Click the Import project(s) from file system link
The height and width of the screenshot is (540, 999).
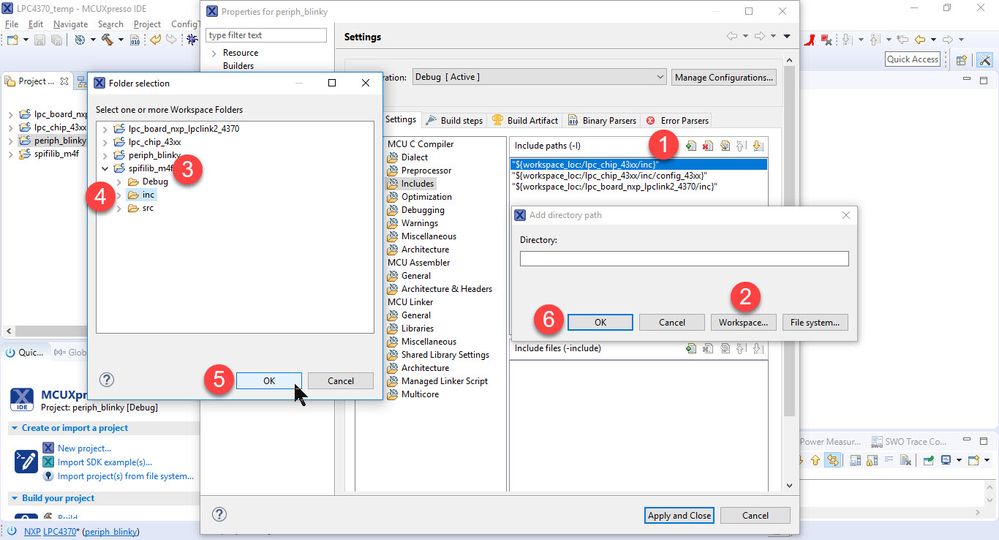pos(126,476)
